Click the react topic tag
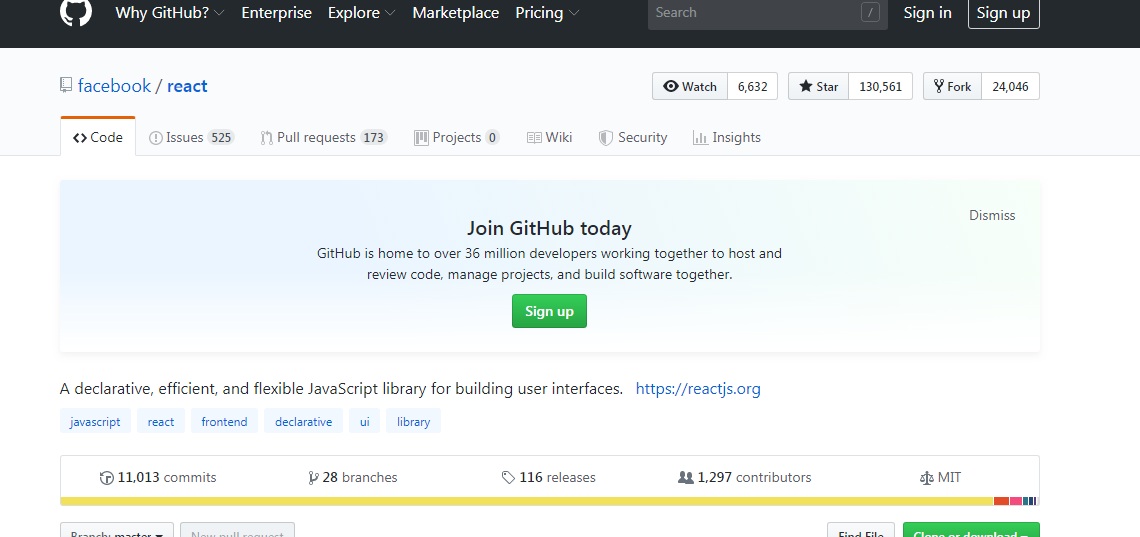 point(161,421)
